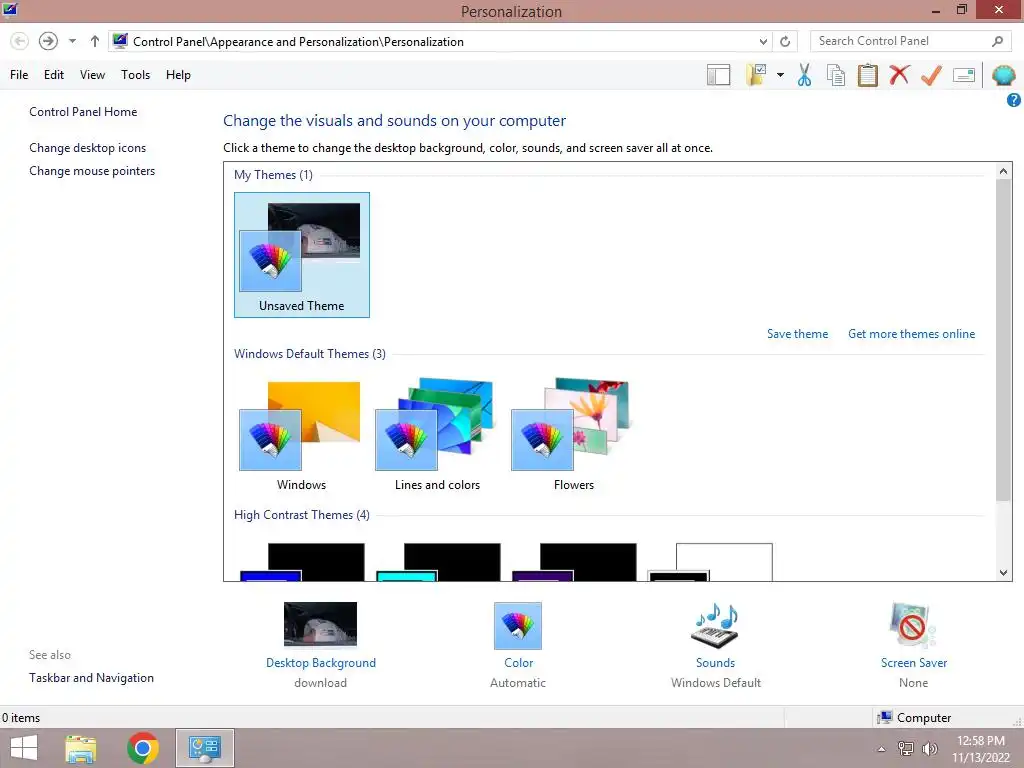Open the Windows Start button
The width and height of the screenshot is (1024, 768).
24,748
